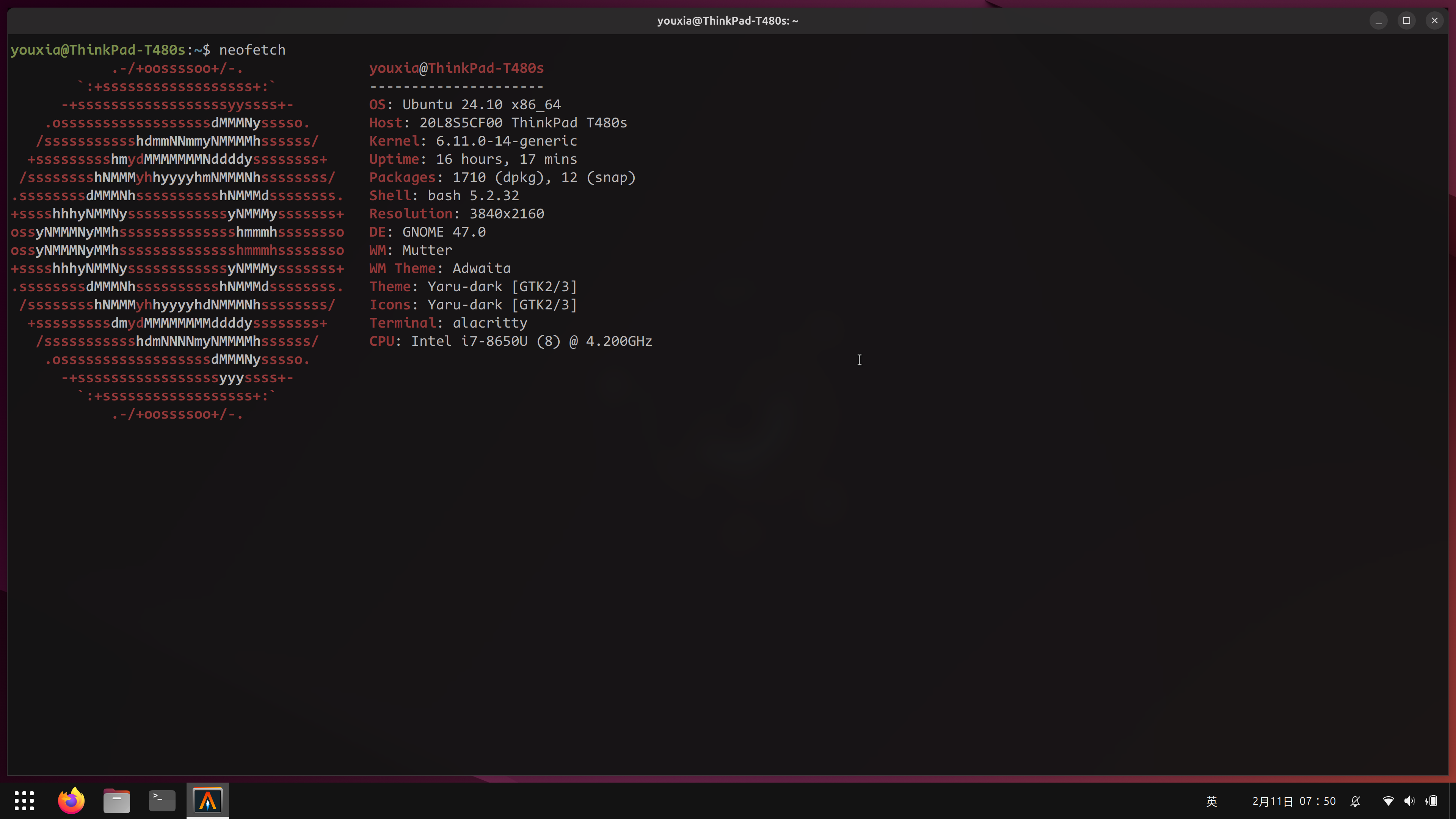Click the Kernel: 6.11.0-14-generic line

472,141
